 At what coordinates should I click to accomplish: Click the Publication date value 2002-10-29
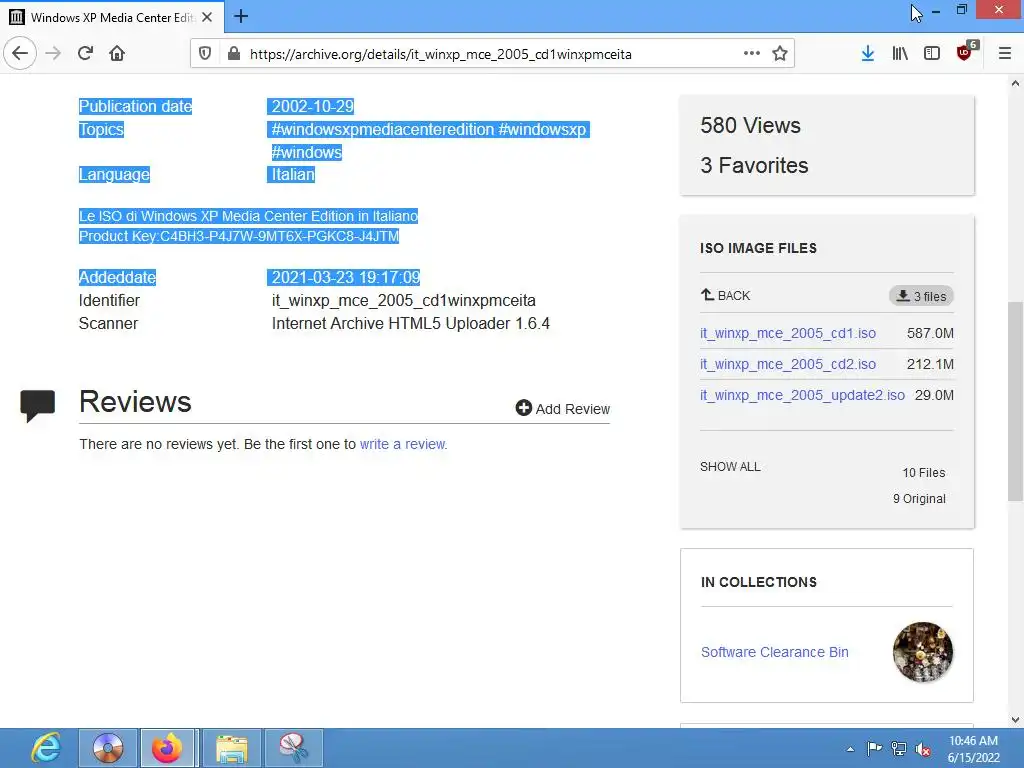pyautogui.click(x=313, y=106)
